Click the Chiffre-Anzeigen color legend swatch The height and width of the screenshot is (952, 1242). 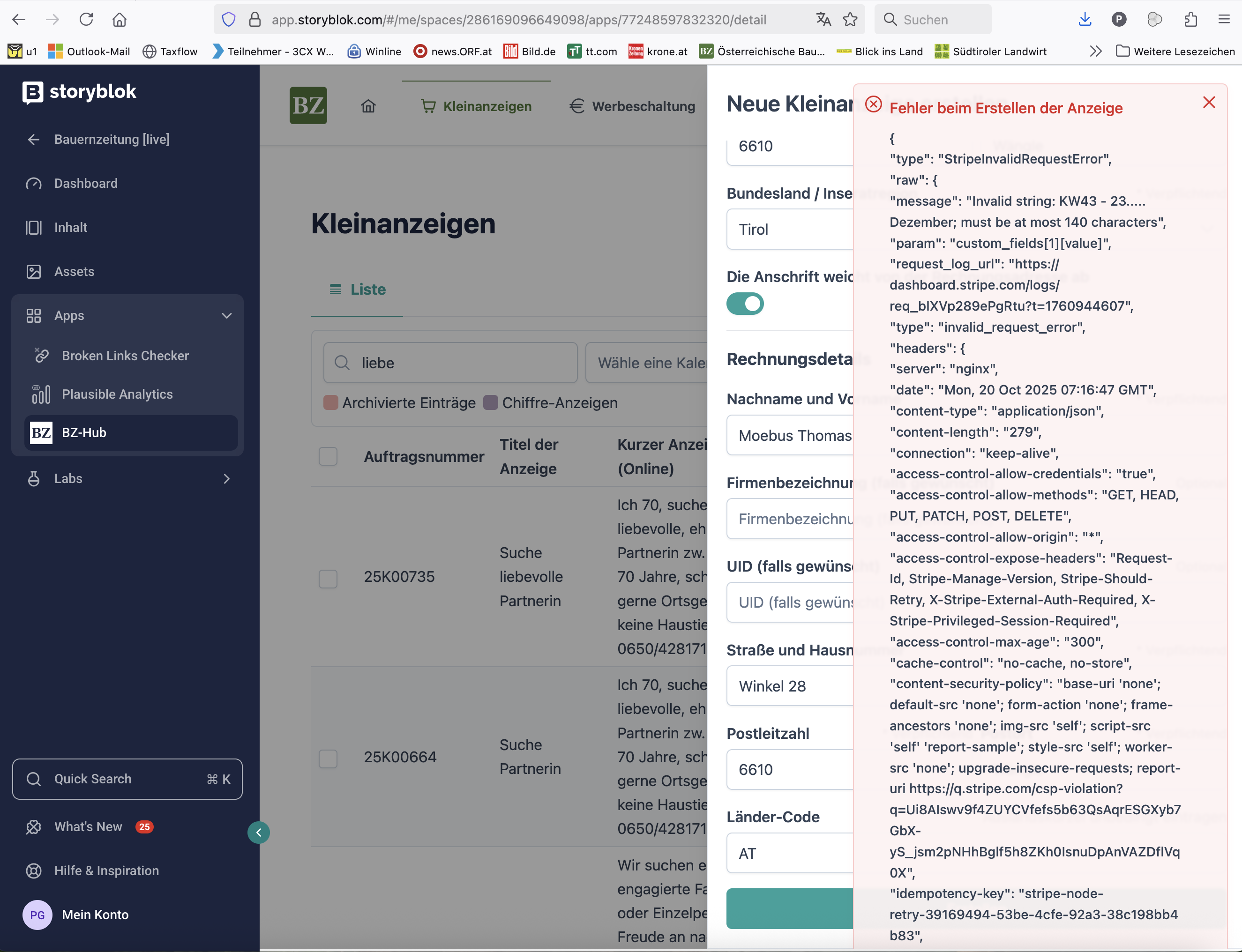tap(491, 403)
